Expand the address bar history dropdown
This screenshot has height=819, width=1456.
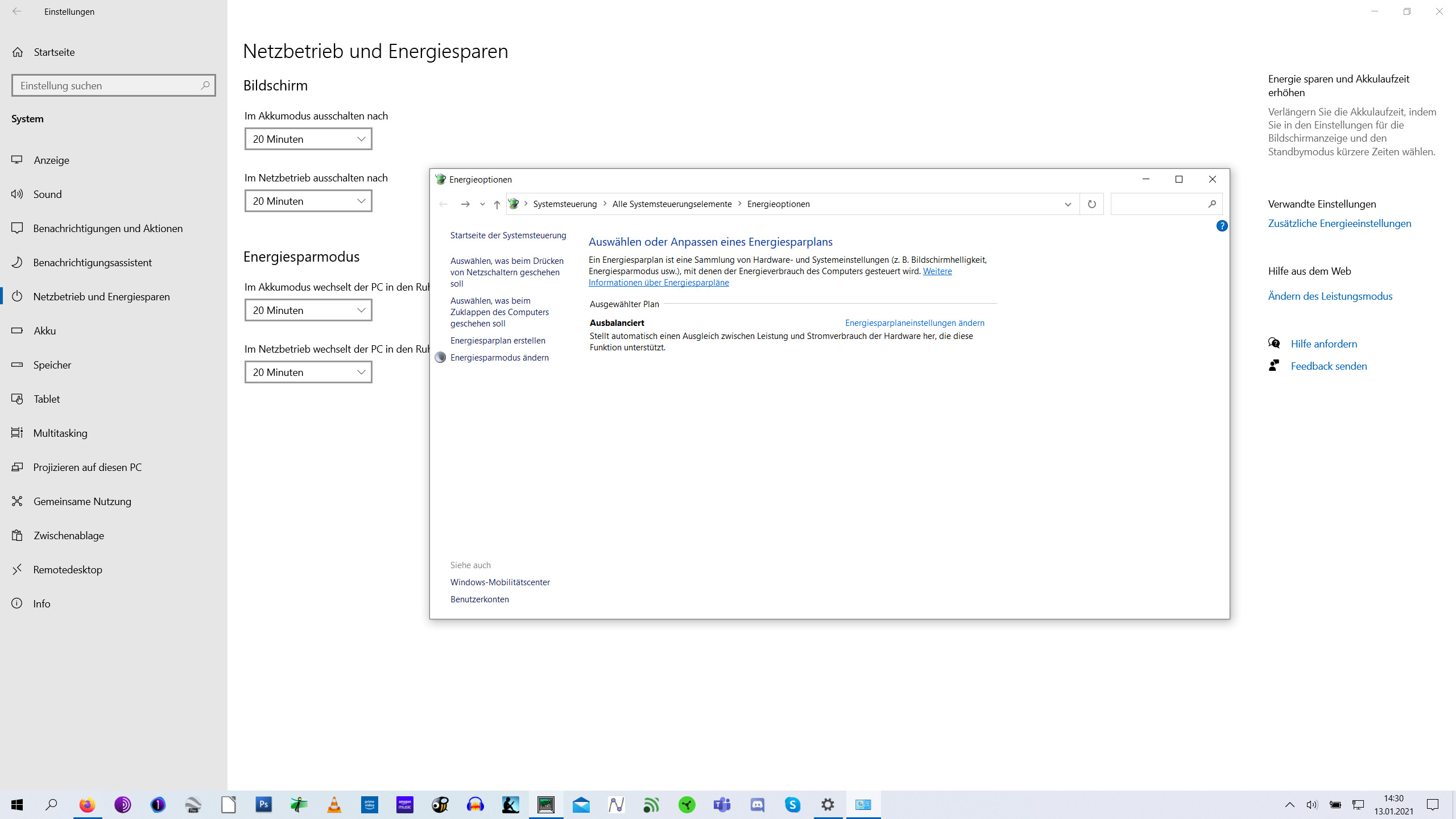point(1068,204)
